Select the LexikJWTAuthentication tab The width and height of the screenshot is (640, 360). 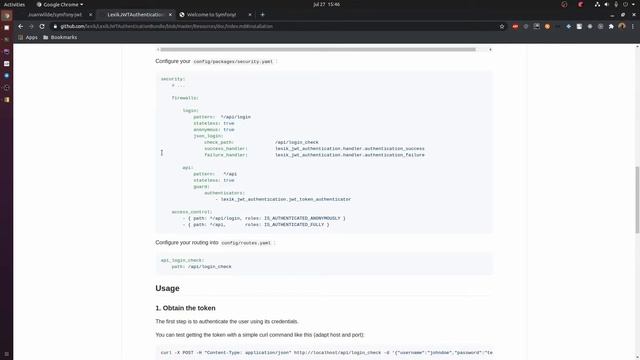pos(135,14)
